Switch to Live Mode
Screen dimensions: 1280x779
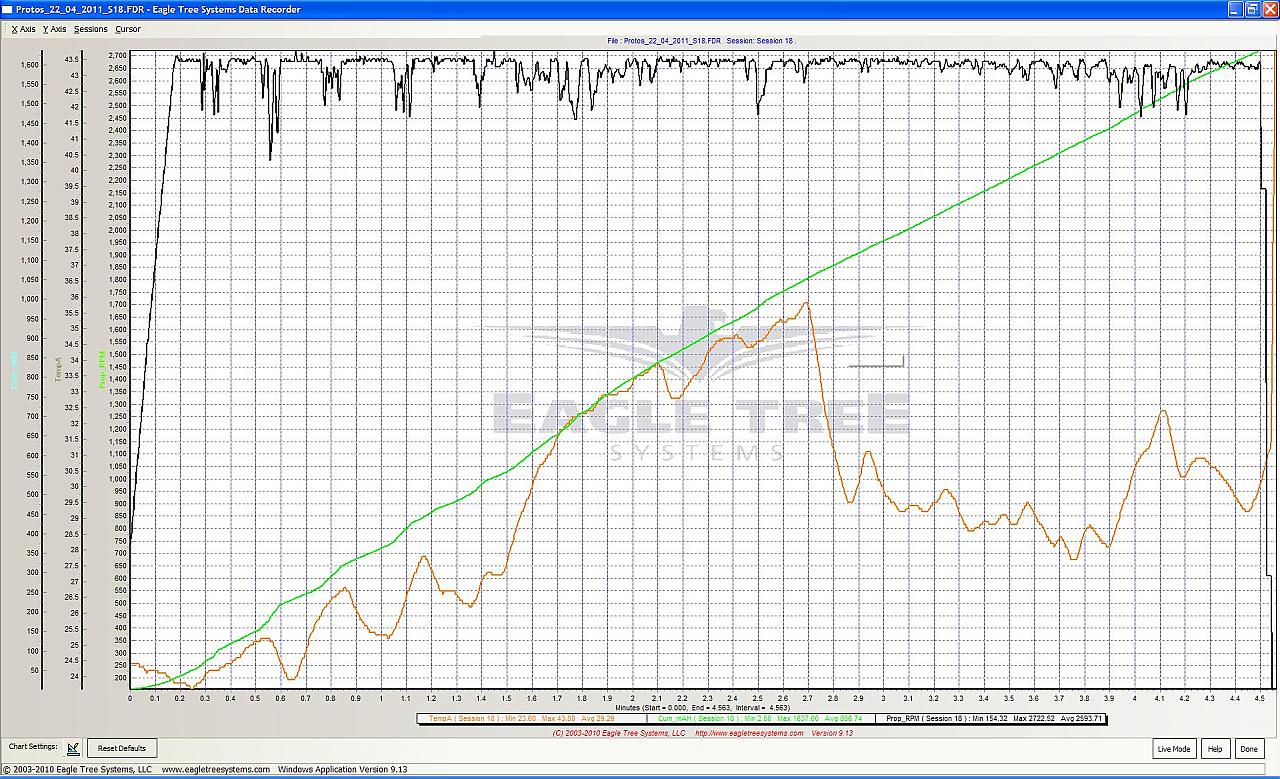click(x=1173, y=749)
